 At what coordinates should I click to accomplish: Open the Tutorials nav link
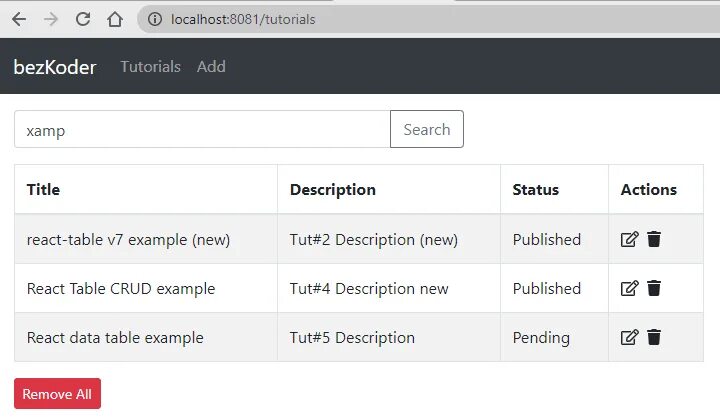pyautogui.click(x=150, y=67)
